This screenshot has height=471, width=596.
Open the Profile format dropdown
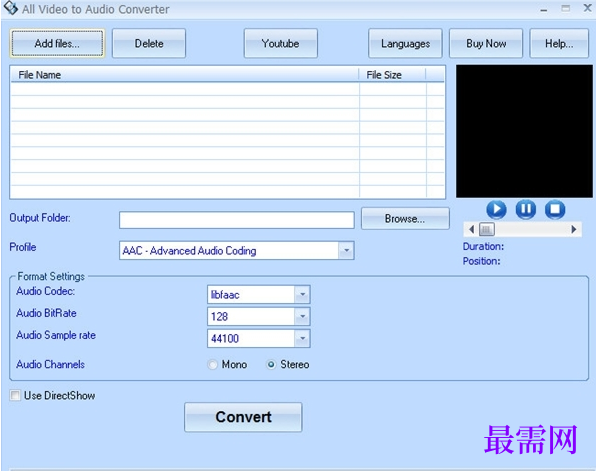346,251
